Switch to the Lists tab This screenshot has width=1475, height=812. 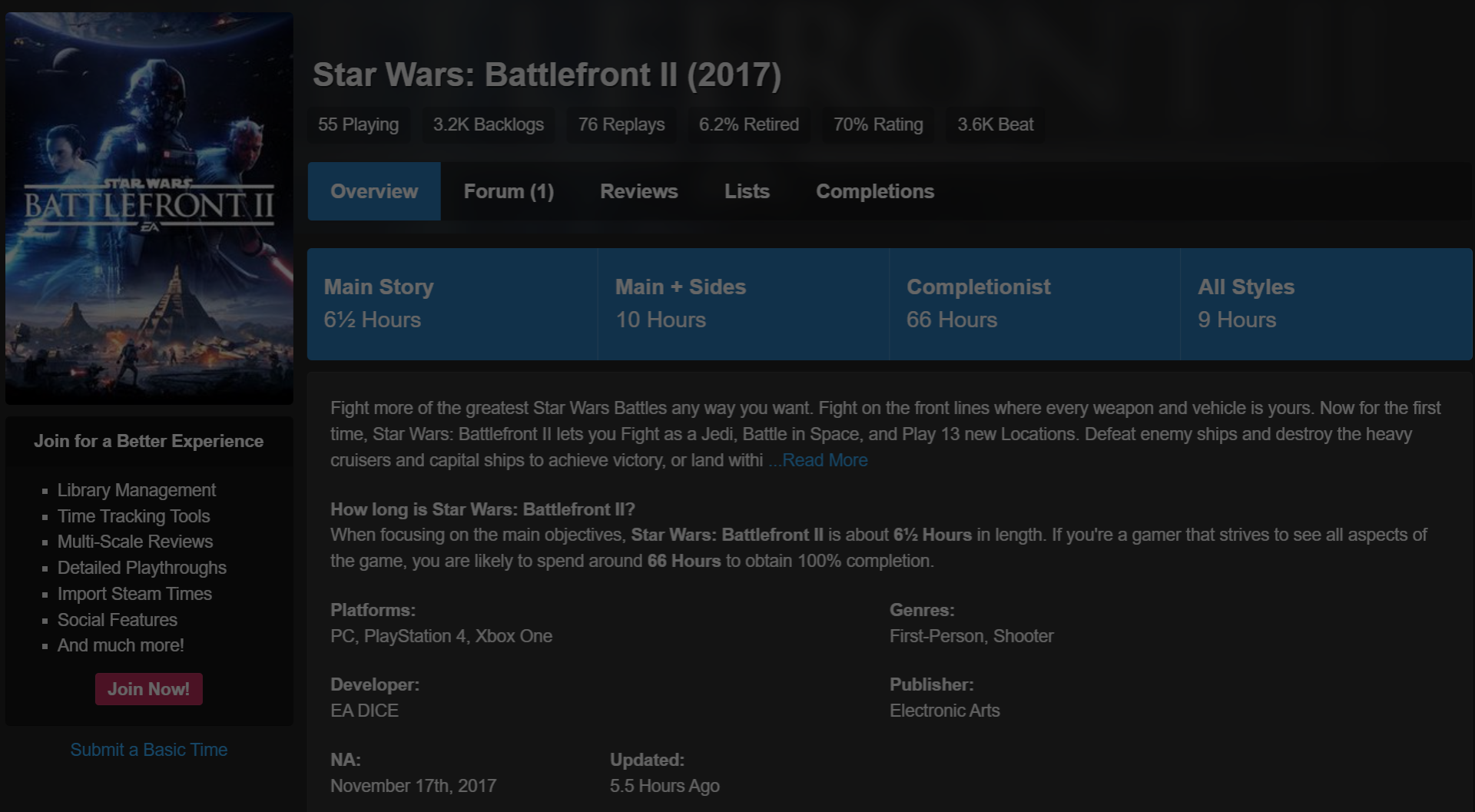[747, 191]
